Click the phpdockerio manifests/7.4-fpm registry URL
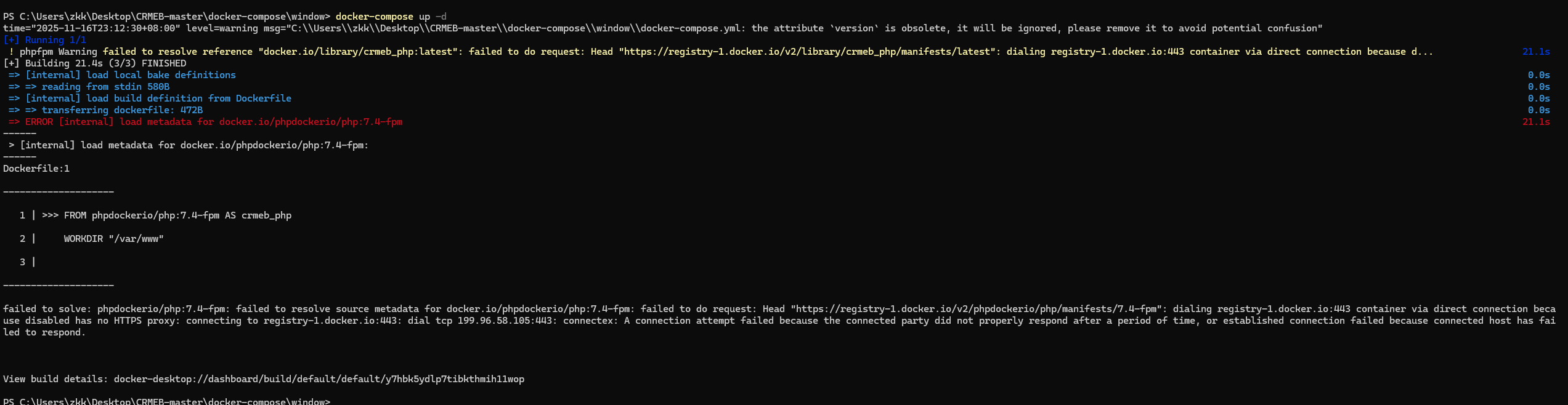1568x405 pixels. click(x=978, y=309)
